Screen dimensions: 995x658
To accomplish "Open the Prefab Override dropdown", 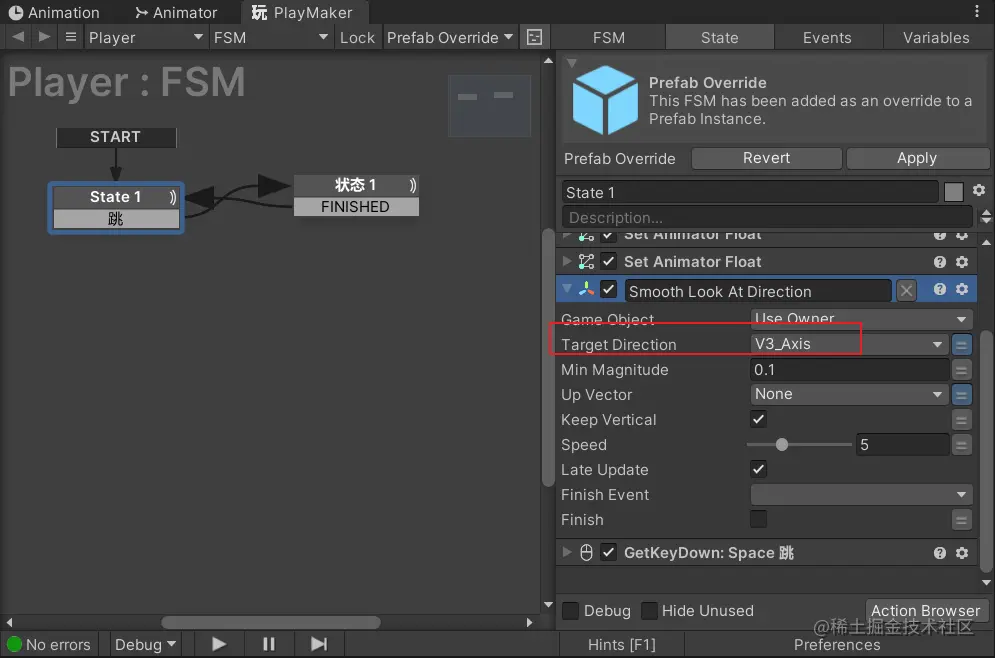I will tap(450, 37).
